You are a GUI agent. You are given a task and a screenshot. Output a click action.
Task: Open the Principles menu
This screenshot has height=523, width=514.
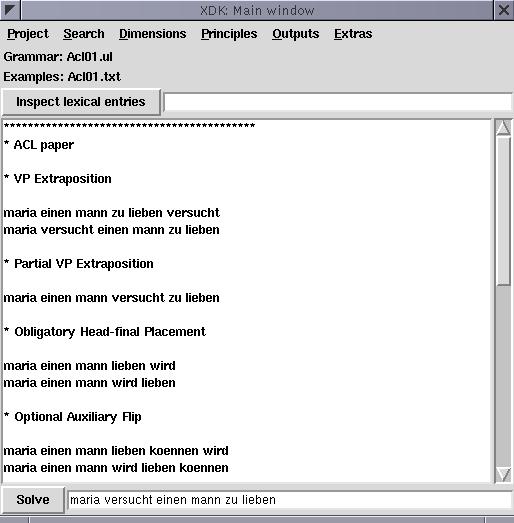229,34
